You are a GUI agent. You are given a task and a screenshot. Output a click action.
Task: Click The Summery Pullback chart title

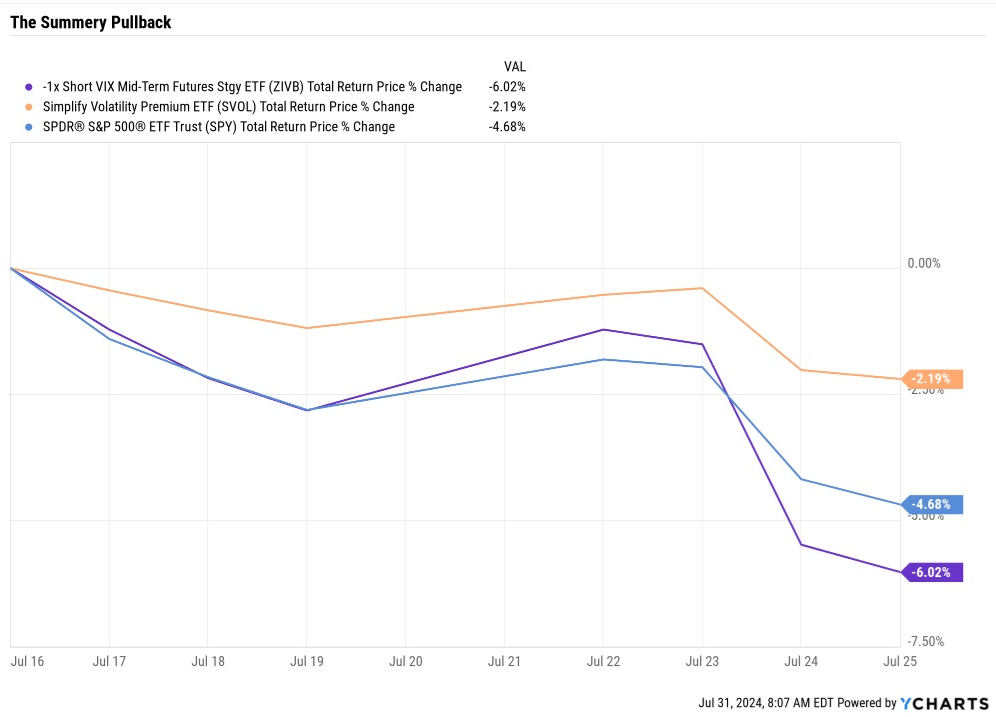[x=91, y=23]
